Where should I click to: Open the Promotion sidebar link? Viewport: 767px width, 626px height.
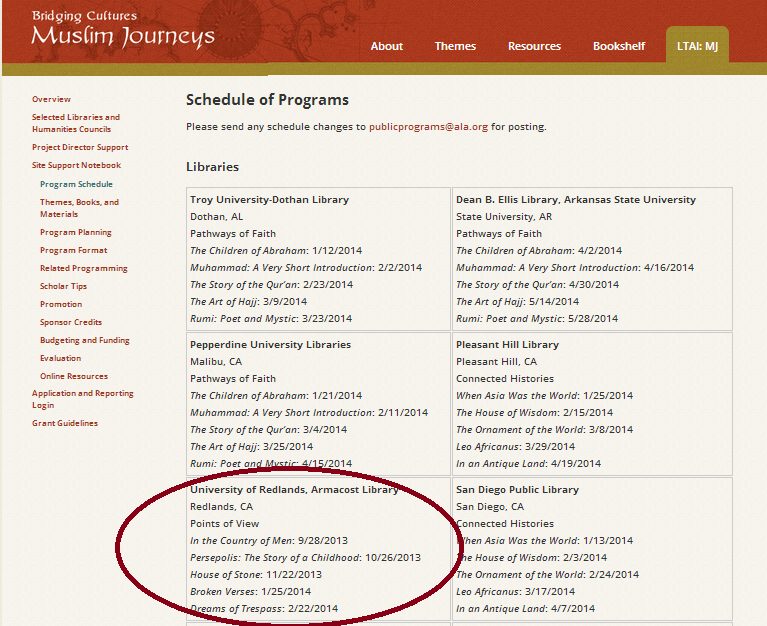point(61,304)
